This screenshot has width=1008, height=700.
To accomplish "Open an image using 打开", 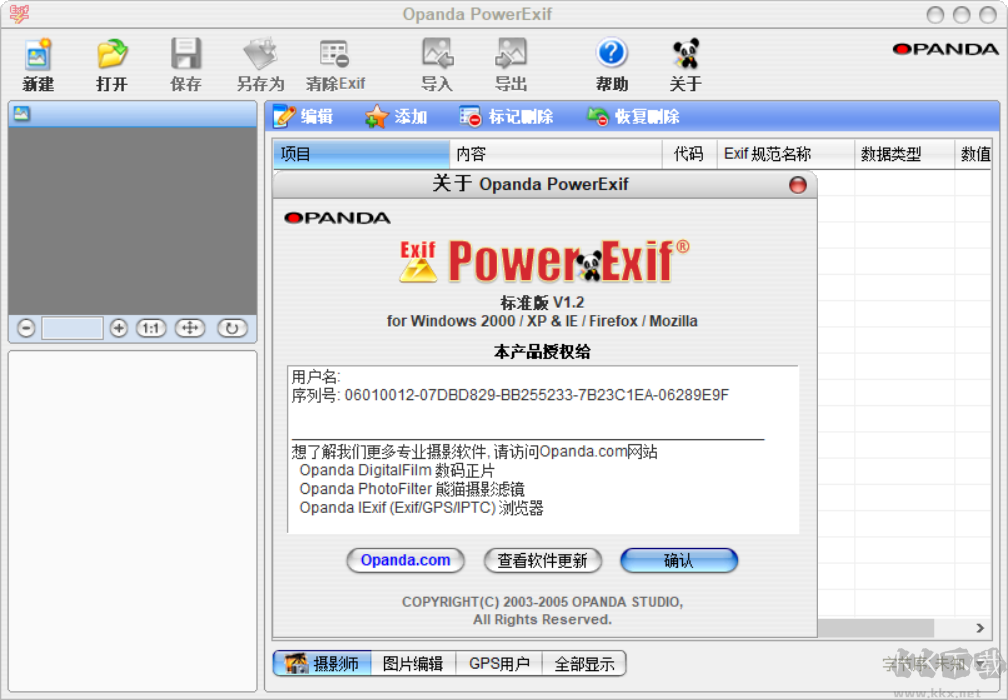I will click(111, 62).
